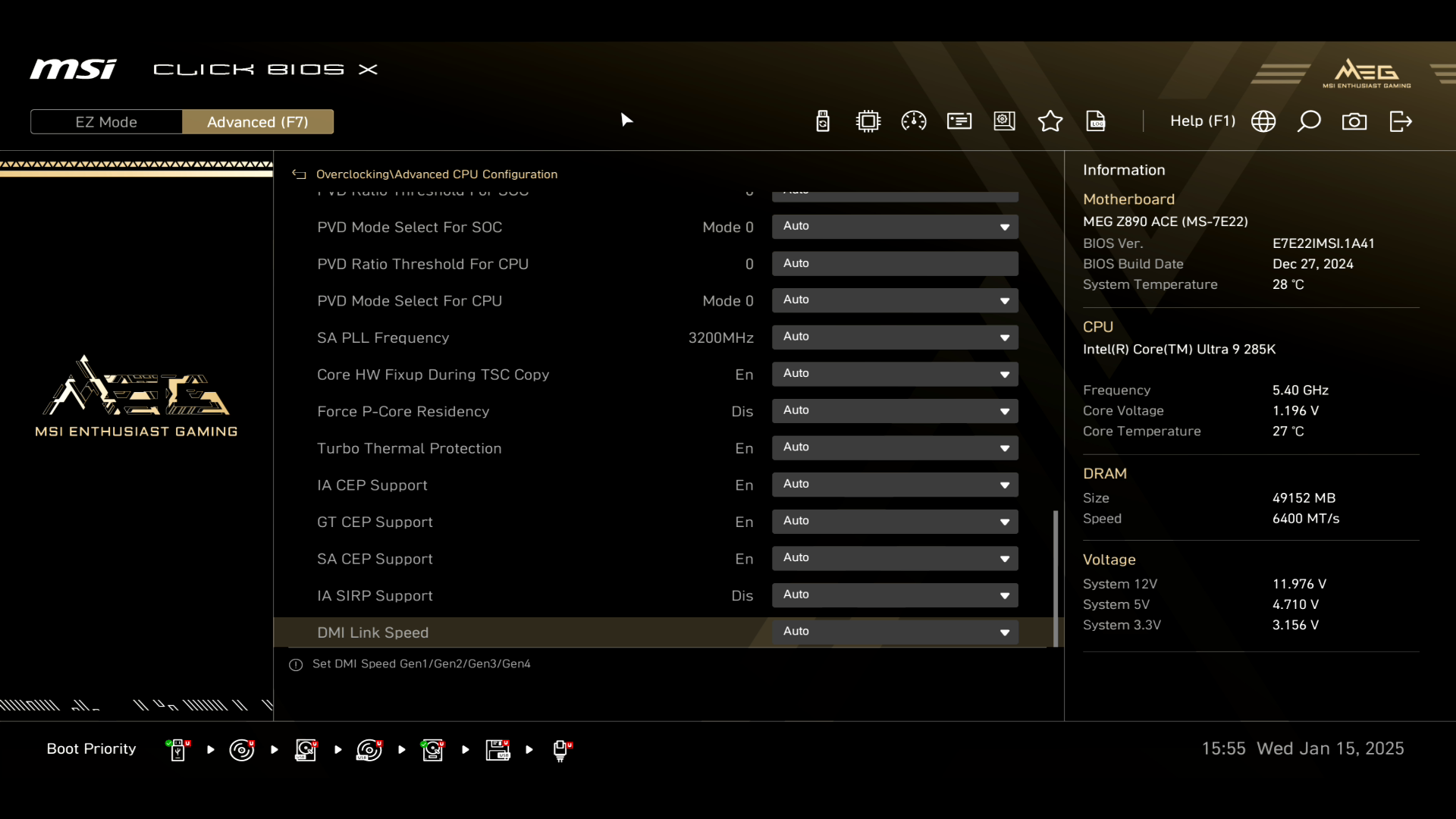Click the CPU chip icon in toolbar
This screenshot has width=1456, height=819.
(x=868, y=121)
